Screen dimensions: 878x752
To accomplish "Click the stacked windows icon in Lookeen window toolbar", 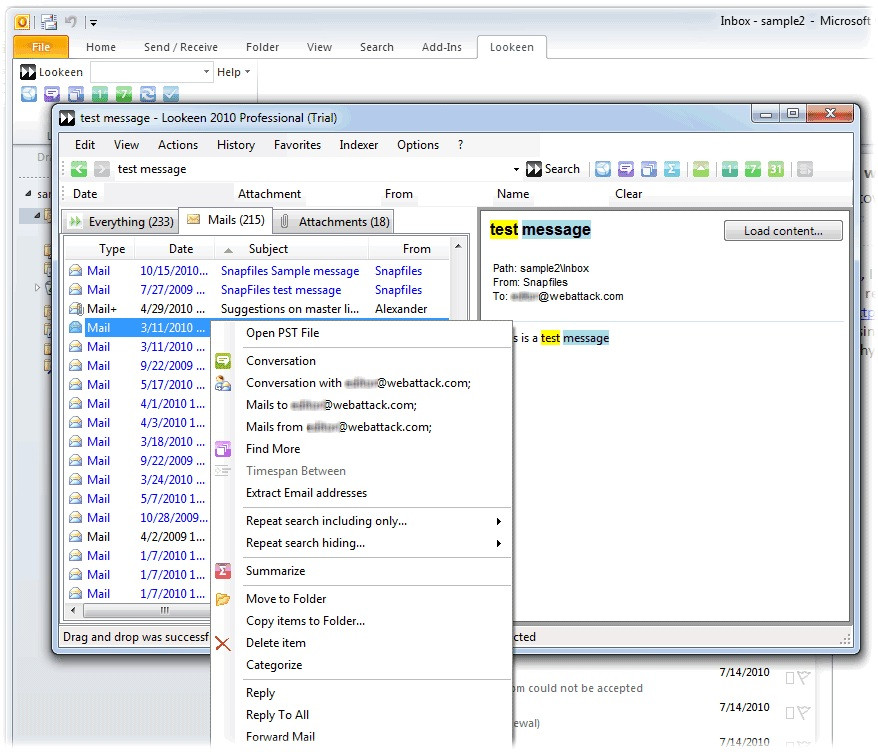I will coord(648,169).
